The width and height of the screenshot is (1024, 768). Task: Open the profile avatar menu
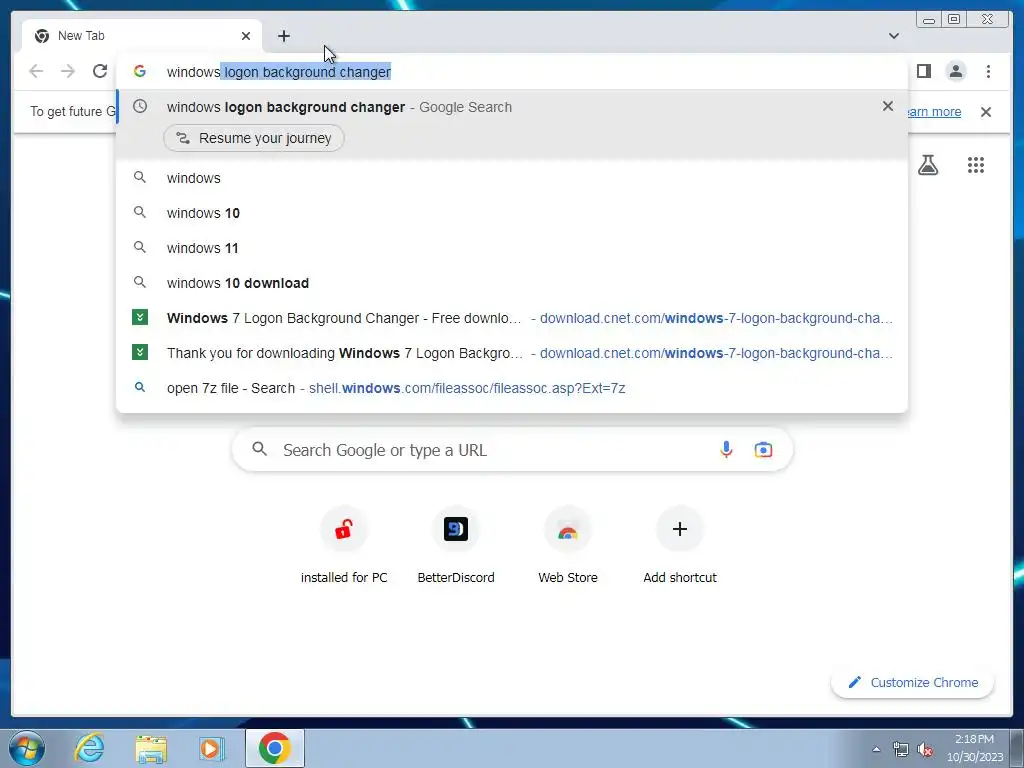coord(955,71)
